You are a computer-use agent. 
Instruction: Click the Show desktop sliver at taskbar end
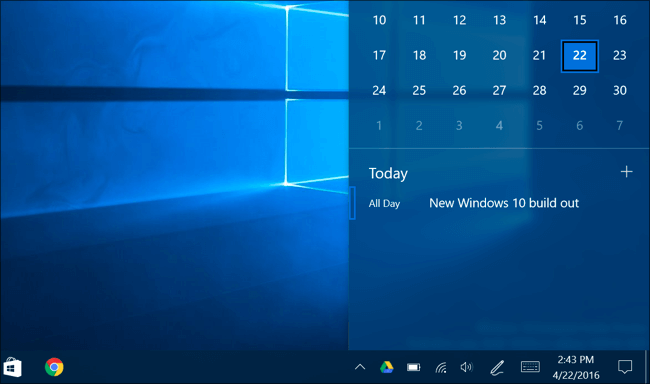point(647,367)
